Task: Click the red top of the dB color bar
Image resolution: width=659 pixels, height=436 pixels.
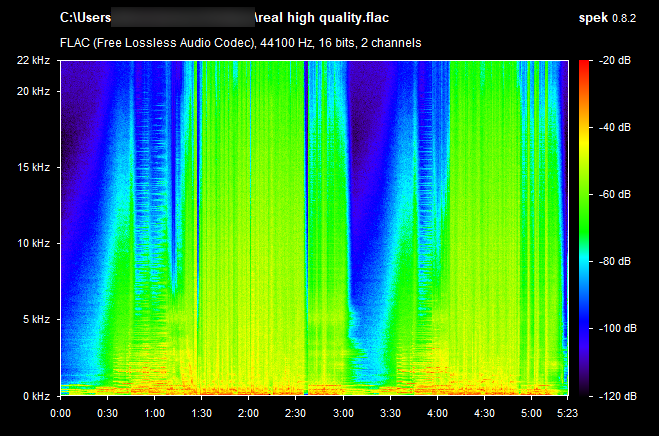Action: point(584,65)
